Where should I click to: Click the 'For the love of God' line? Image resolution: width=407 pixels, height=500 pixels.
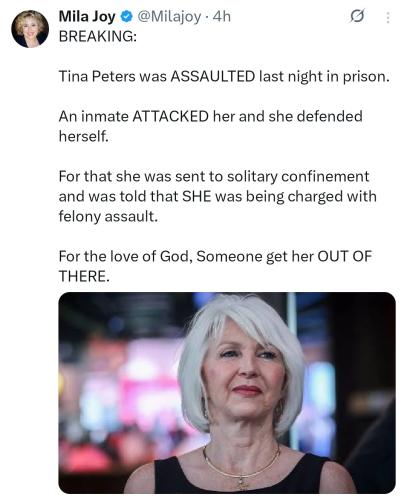(215, 257)
